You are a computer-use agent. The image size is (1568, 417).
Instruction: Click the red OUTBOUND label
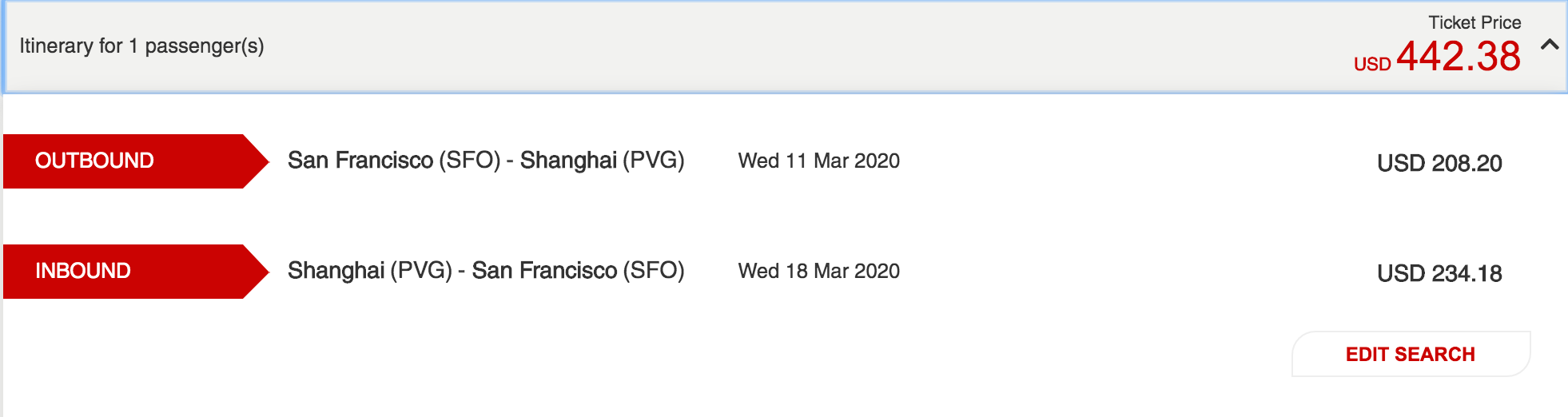[94, 161]
